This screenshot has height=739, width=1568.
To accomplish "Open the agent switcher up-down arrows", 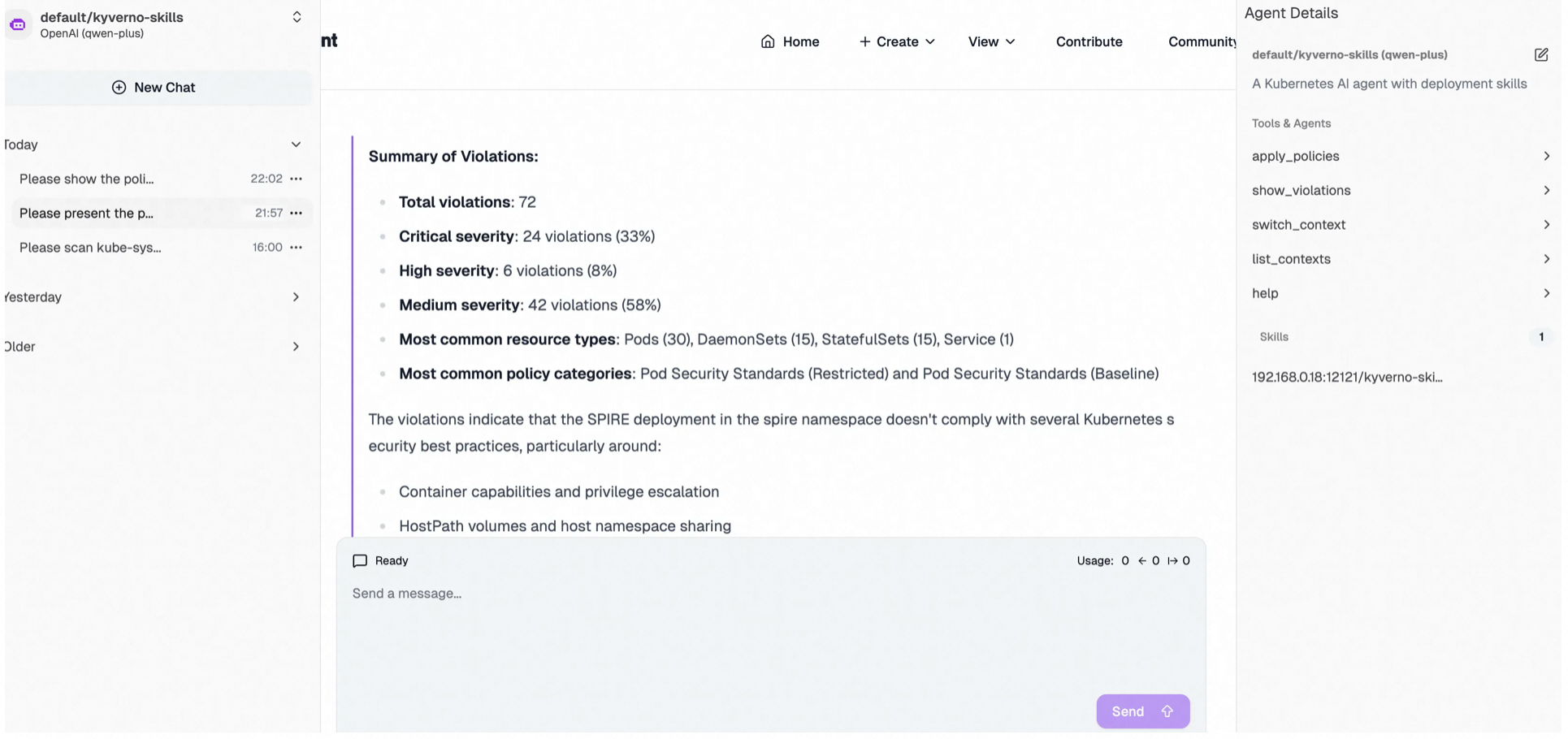I will (297, 17).
